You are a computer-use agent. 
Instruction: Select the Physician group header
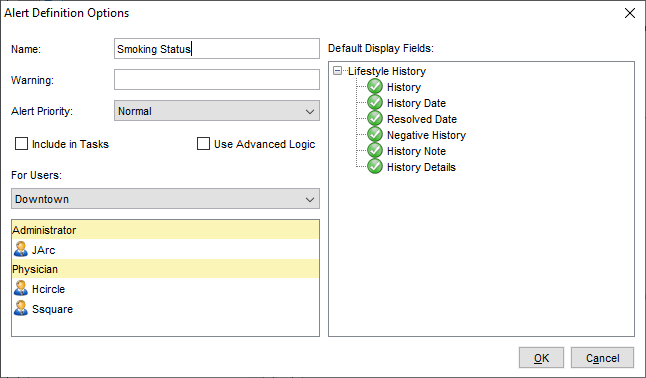165,269
